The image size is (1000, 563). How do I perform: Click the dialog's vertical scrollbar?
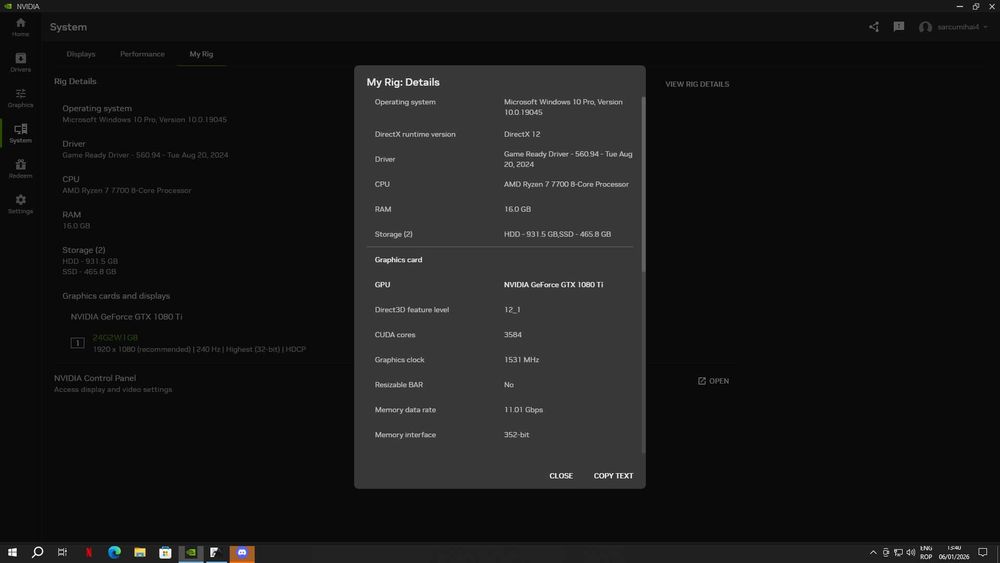(643, 185)
